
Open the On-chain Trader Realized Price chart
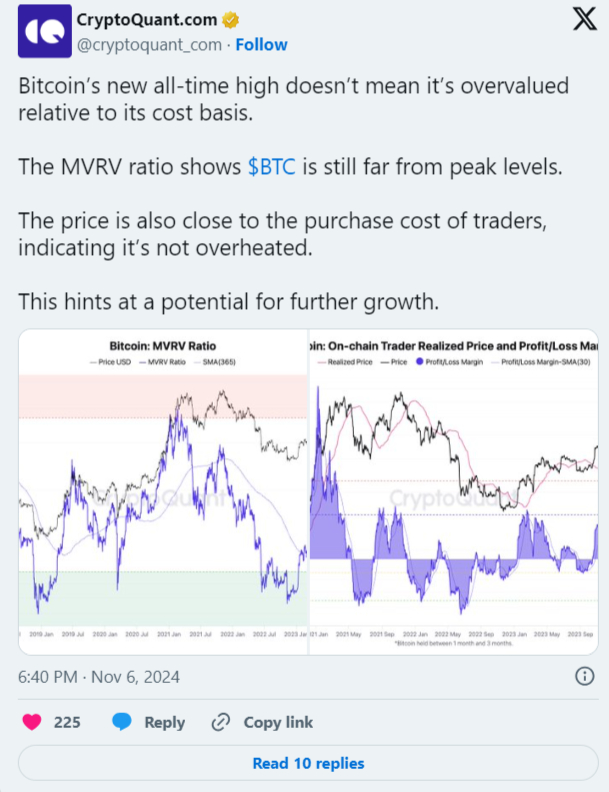click(x=454, y=490)
